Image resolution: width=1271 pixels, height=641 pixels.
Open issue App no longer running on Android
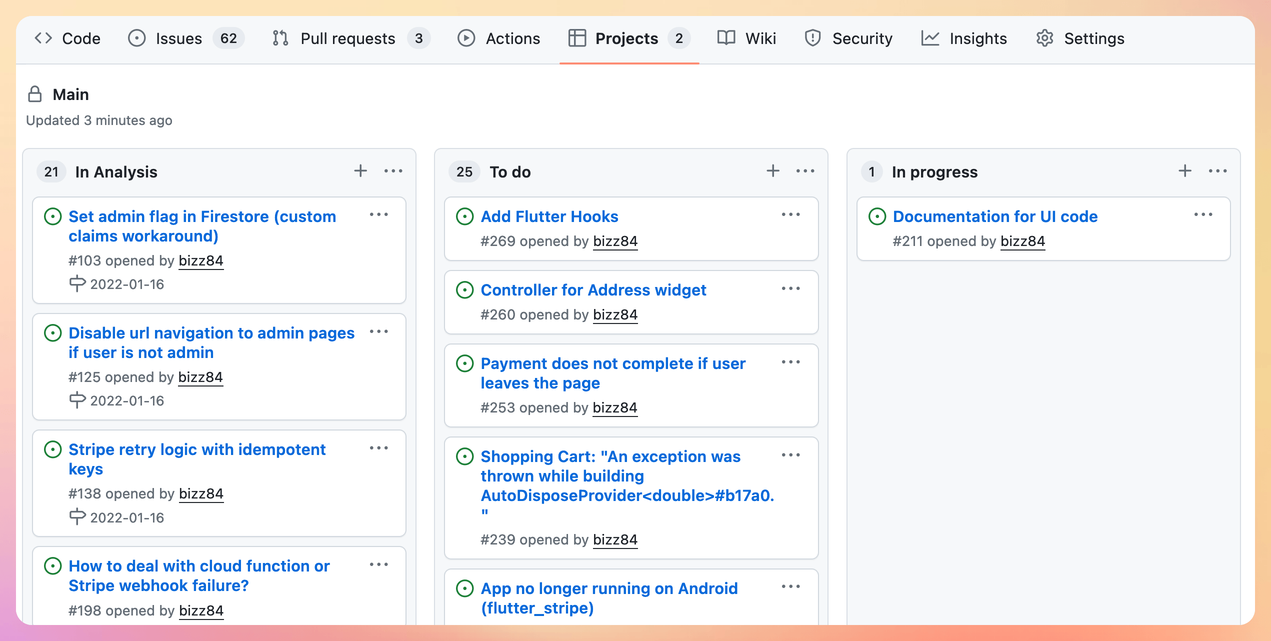609,598
